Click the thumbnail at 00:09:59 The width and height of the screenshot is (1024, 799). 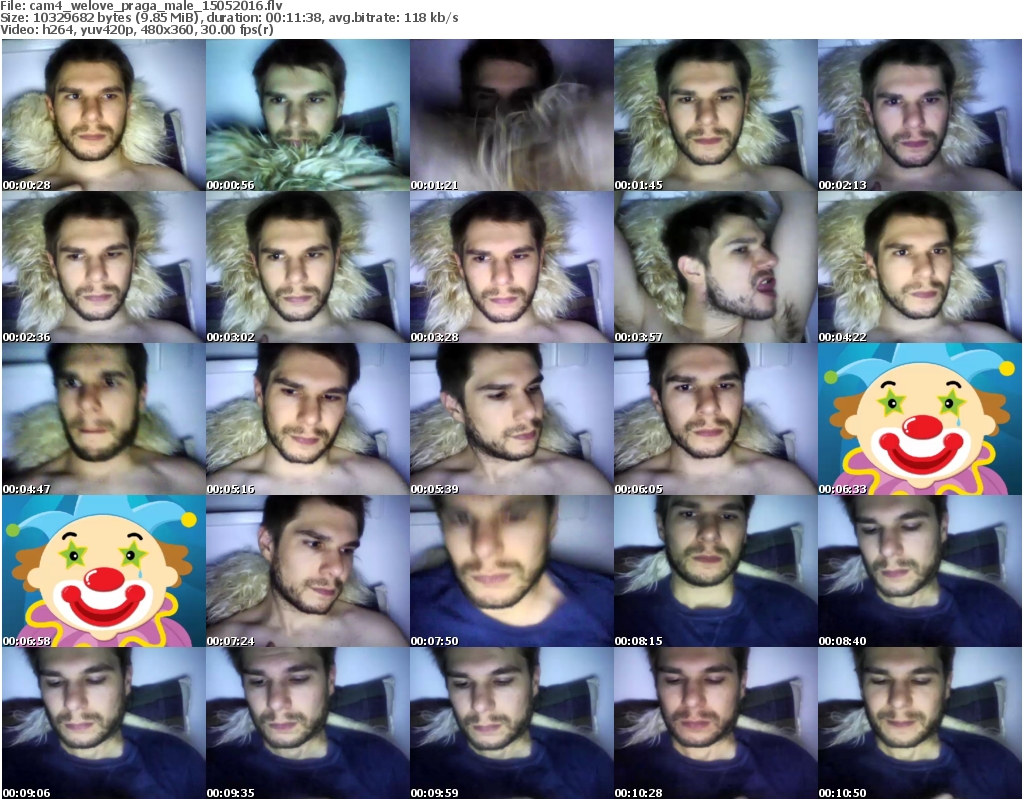pyautogui.click(x=511, y=723)
